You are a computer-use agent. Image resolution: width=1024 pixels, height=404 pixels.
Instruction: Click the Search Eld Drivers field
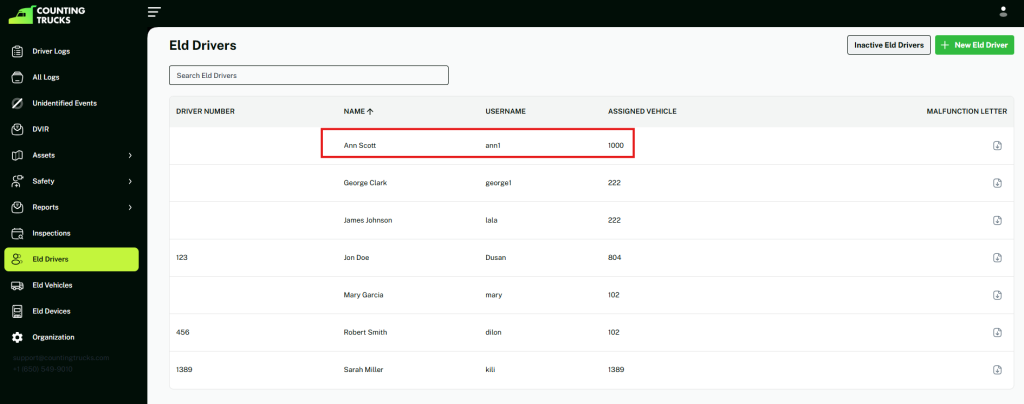[x=309, y=75]
